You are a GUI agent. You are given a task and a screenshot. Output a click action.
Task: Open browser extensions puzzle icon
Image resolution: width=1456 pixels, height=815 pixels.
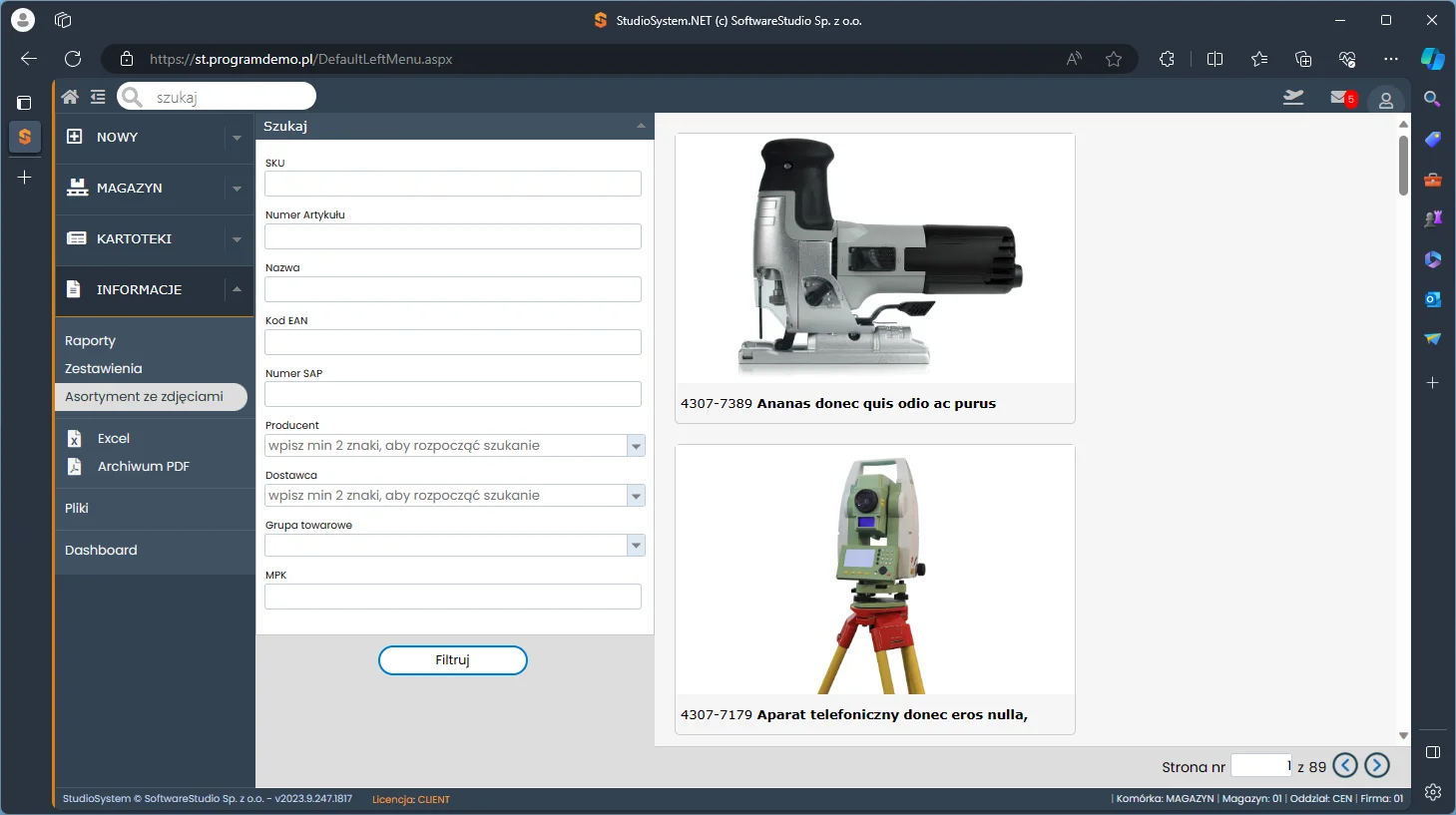pos(1167,59)
